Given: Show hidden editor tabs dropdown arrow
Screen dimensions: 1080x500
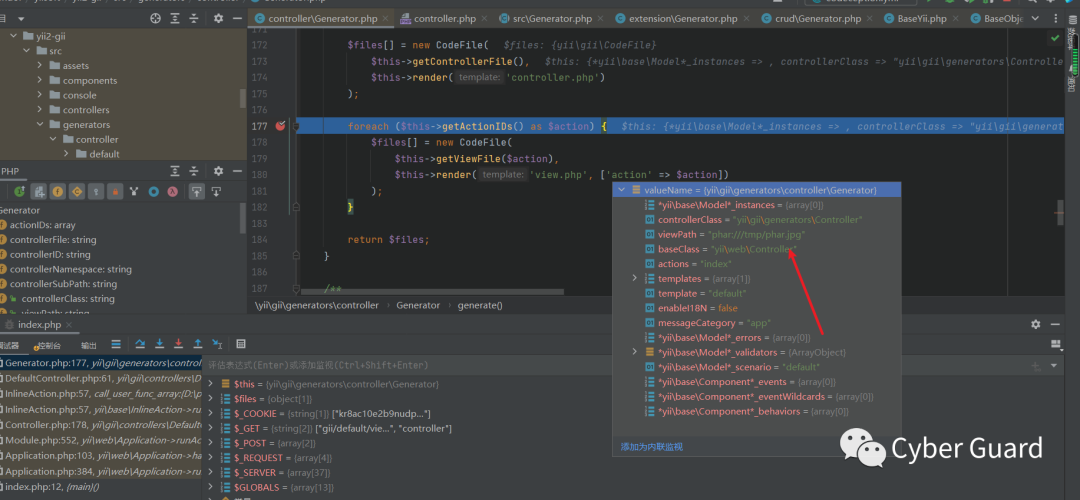Looking at the screenshot, I should 1037,19.
